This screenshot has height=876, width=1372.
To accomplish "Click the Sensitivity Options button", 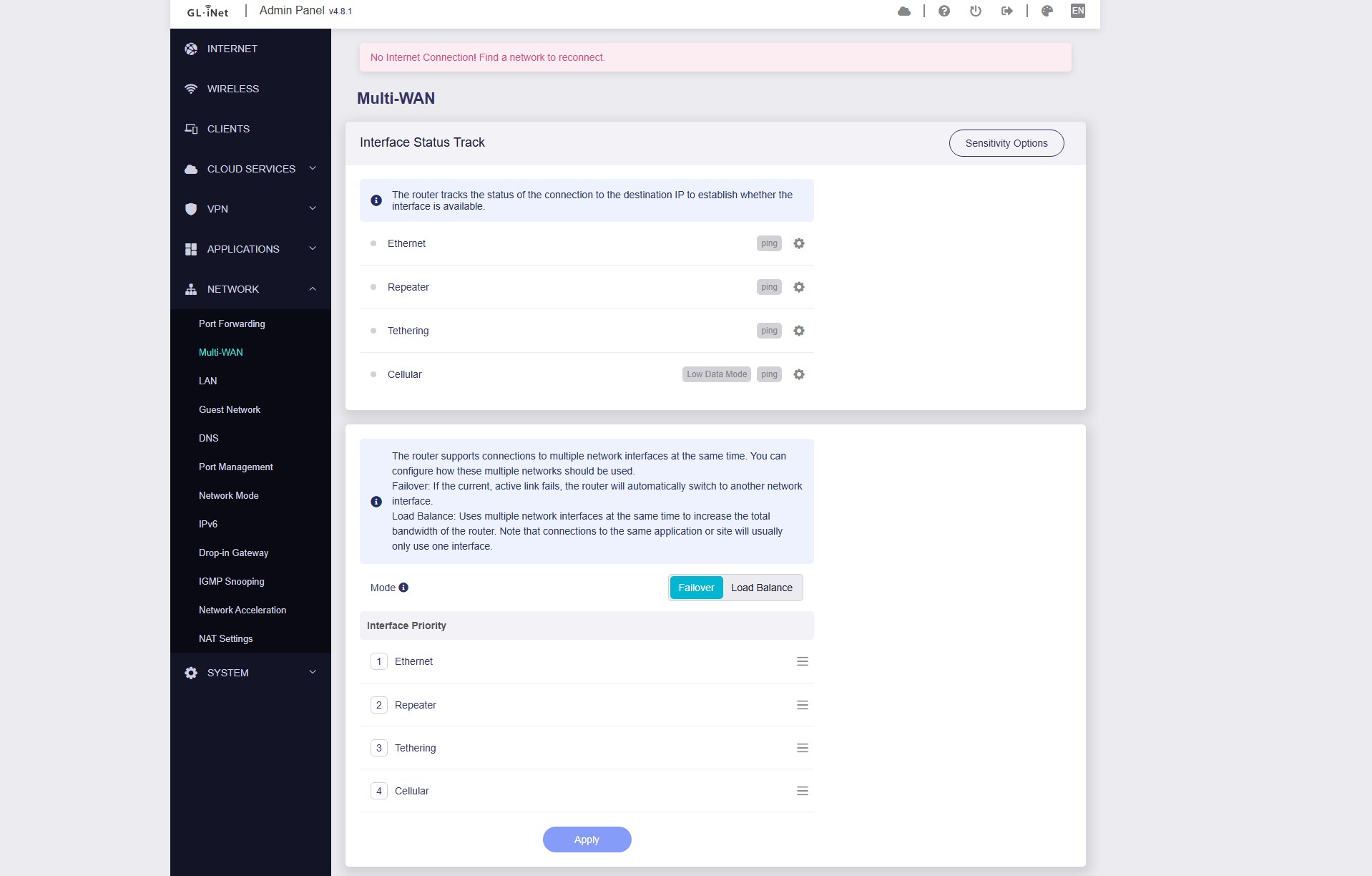I will click(1006, 143).
